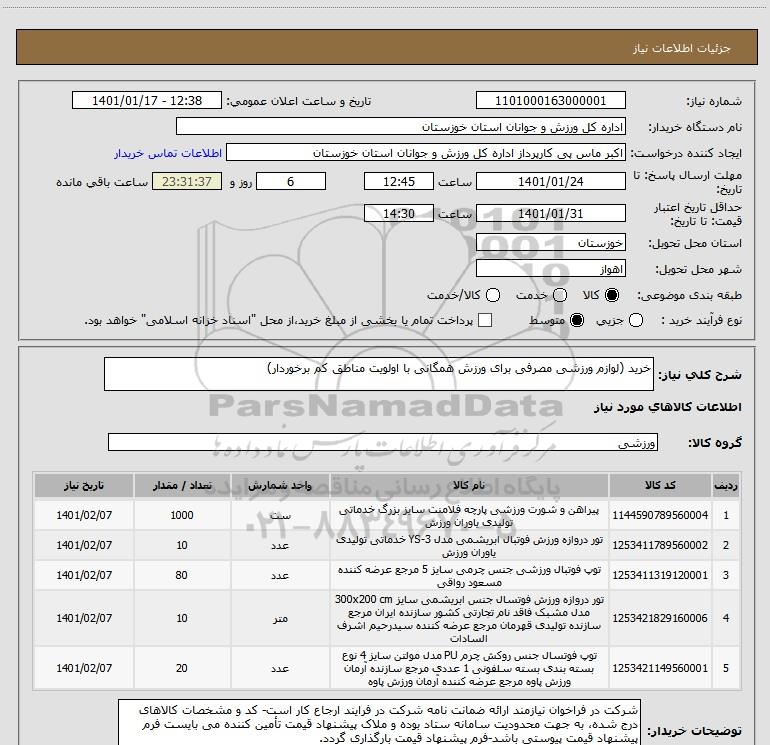Screen dimensions: 770x745
Task: Click the unit cell متر in row 4
Action: 280,618
